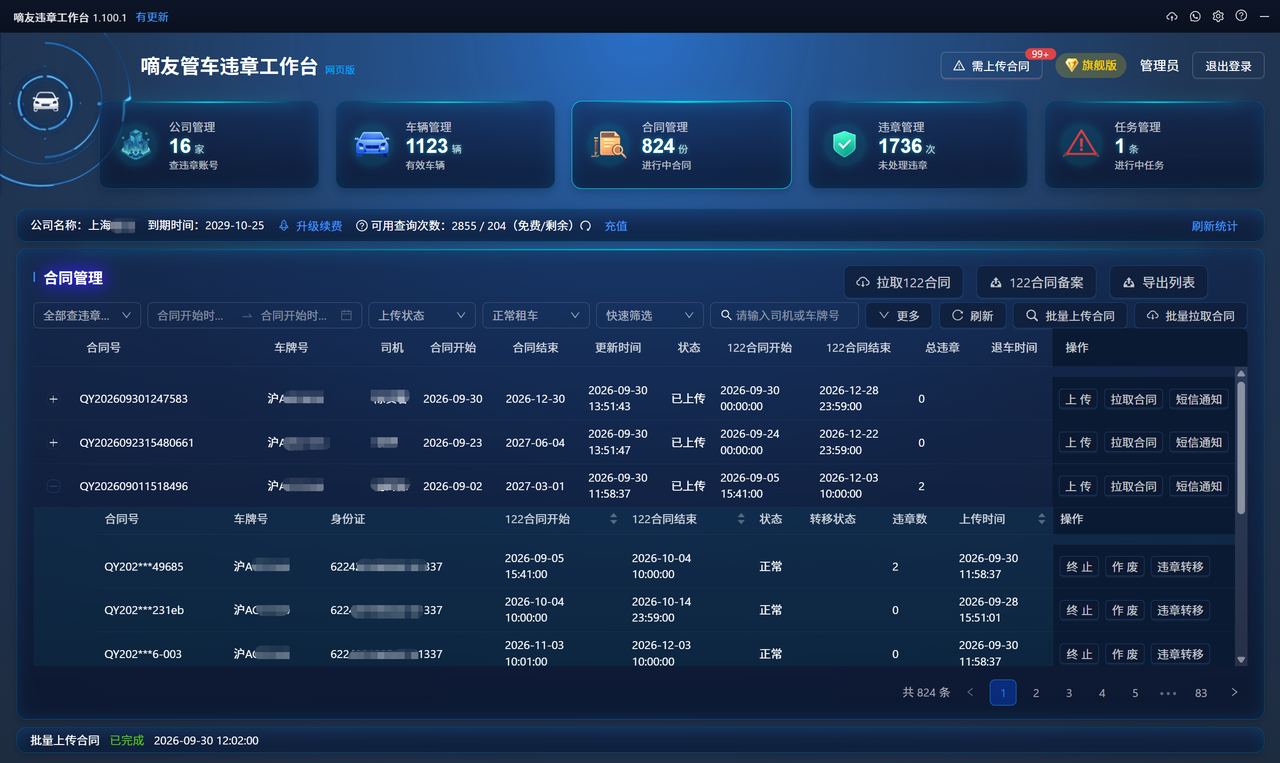Click 短信通知 for contract QY2026092315480661
The height and width of the screenshot is (763, 1280).
click(1198, 443)
